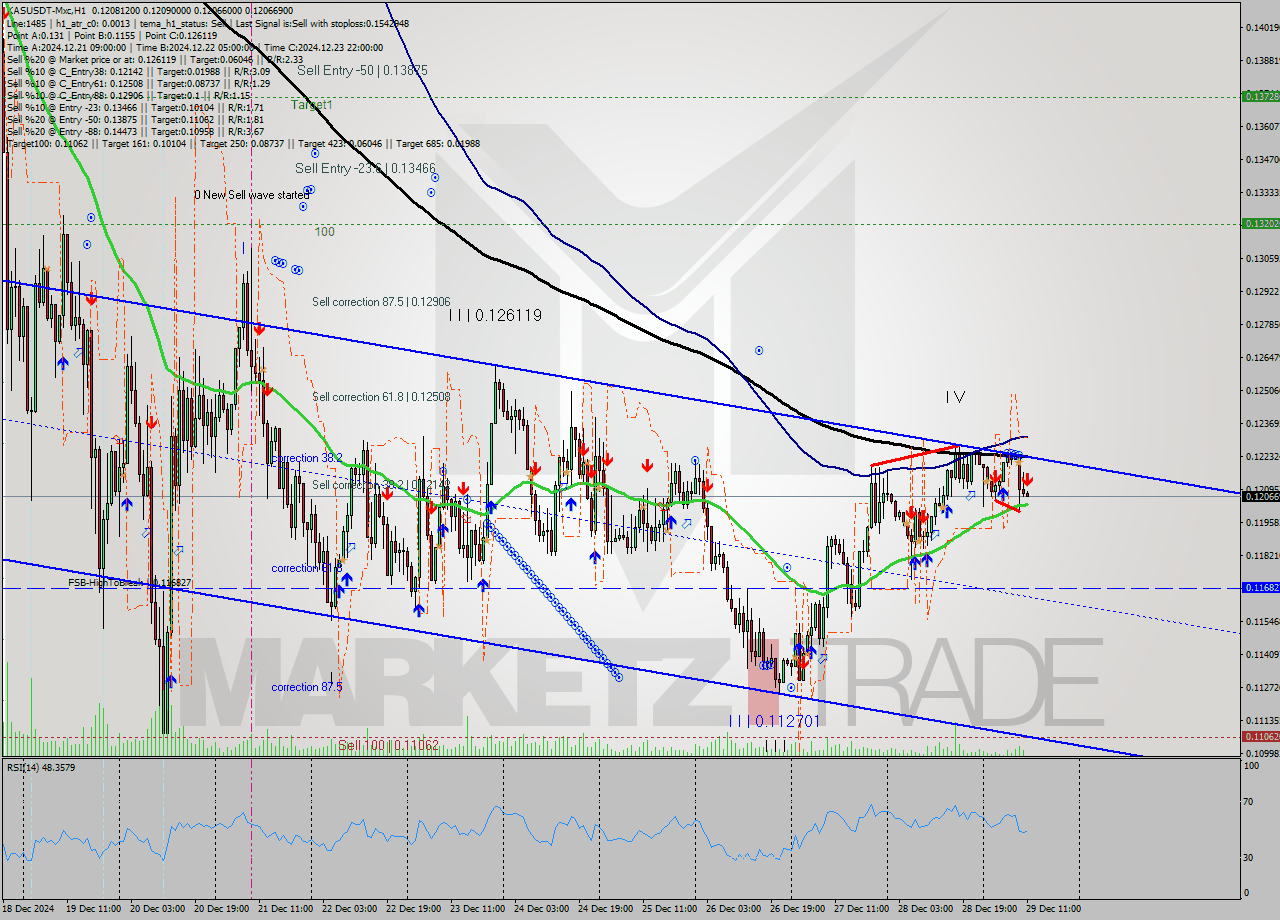Click the 'I I I 0.126119' wave label
1280x920 pixels.
[495, 315]
